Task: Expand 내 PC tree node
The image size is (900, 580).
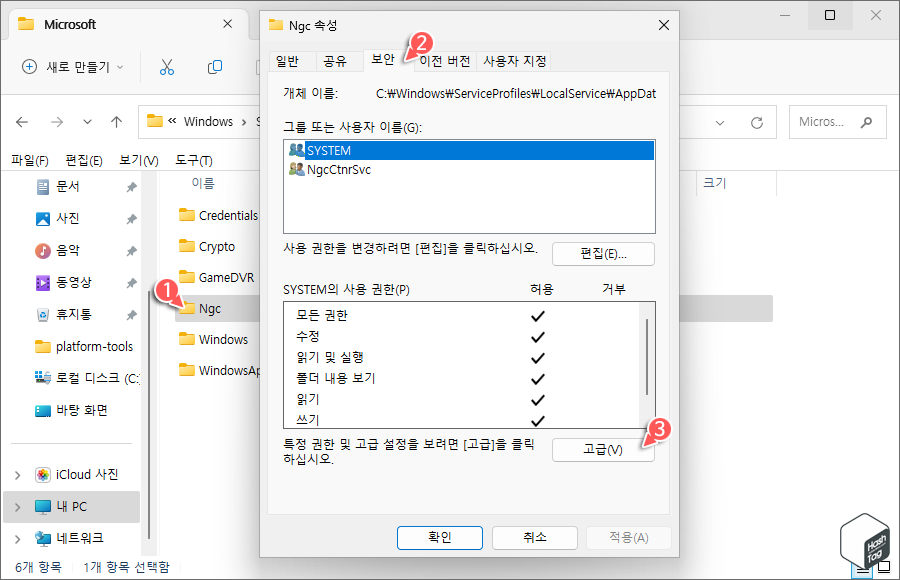Action: click(17, 507)
